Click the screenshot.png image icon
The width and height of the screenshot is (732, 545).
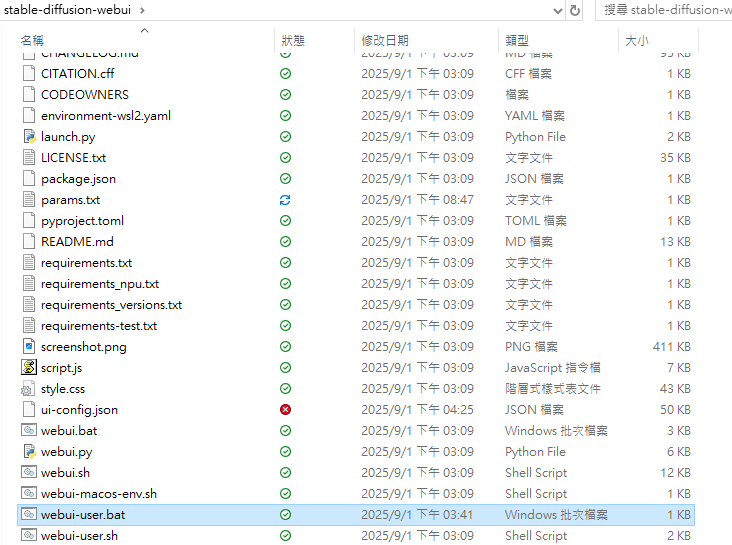(x=29, y=347)
